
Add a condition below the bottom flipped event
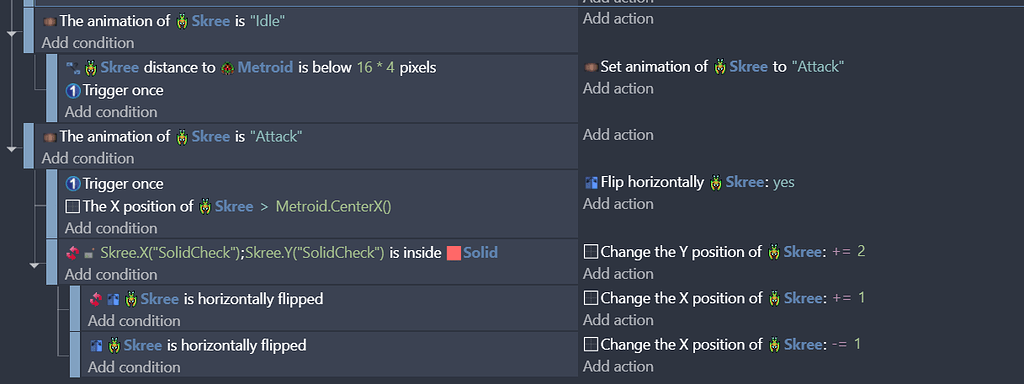135,367
